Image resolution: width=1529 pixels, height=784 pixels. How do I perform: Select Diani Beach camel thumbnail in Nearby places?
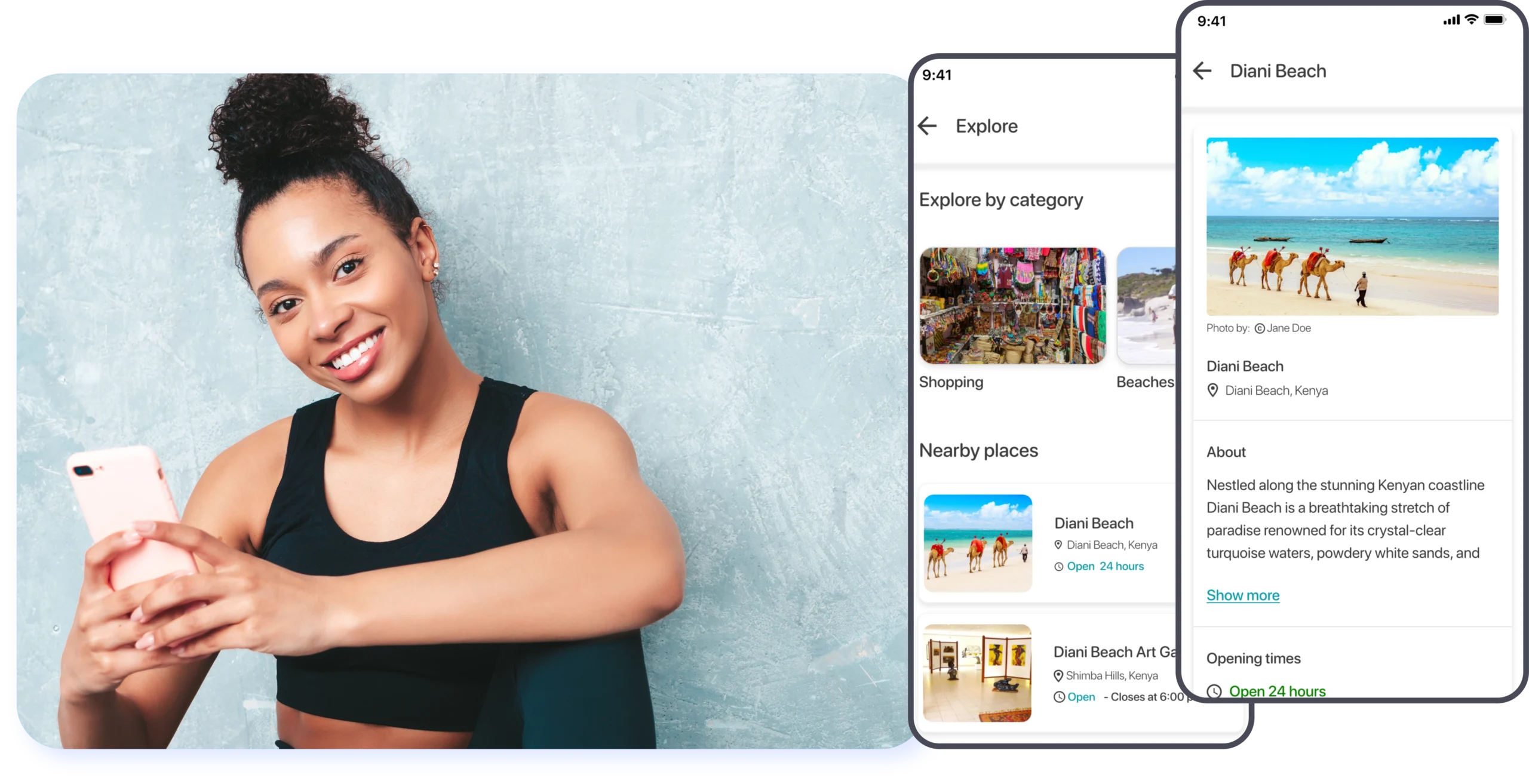click(x=978, y=543)
